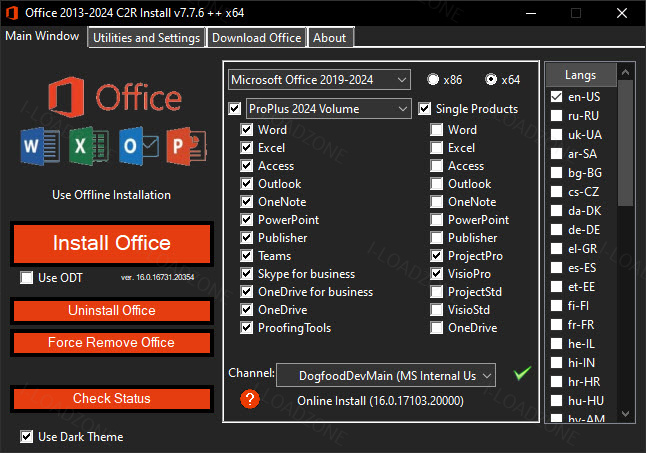The width and height of the screenshot is (646, 453).
Task: Check Outlook under Single Products
Action: pos(436,184)
